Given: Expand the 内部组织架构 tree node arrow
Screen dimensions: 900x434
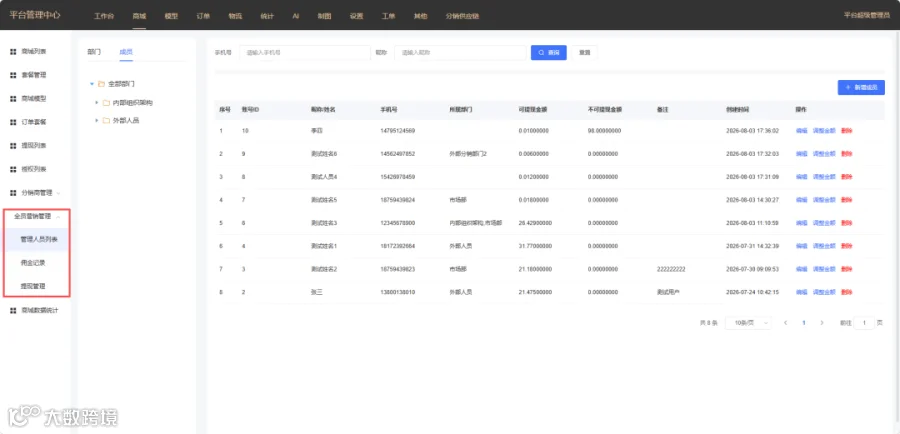Looking at the screenshot, I should [x=97, y=103].
